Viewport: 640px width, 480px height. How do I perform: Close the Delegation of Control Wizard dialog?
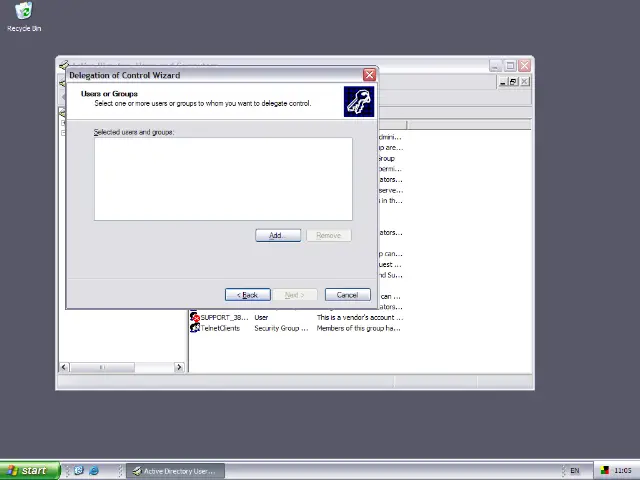click(369, 75)
